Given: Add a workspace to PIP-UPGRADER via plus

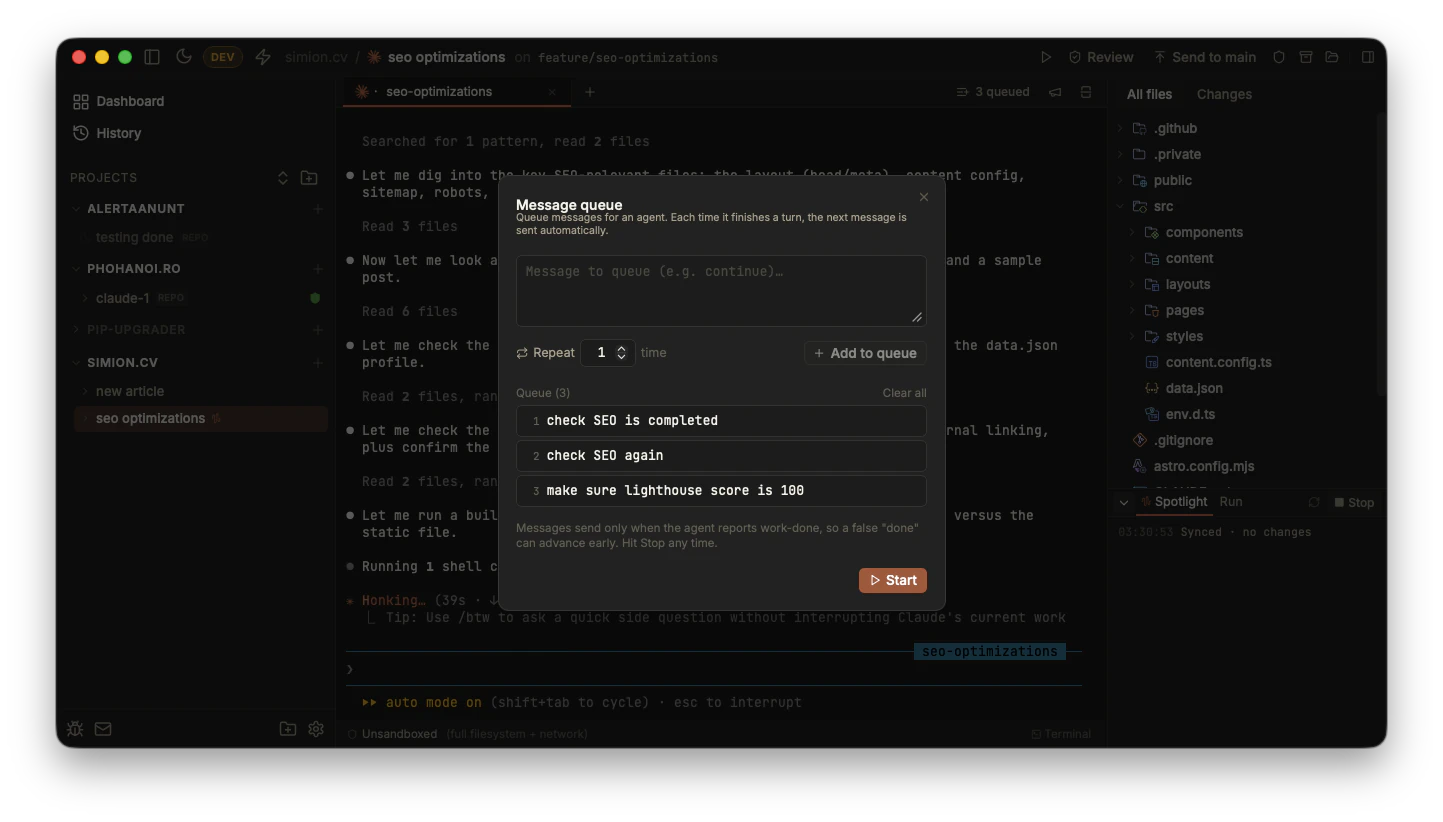Looking at the screenshot, I should pyautogui.click(x=317, y=330).
